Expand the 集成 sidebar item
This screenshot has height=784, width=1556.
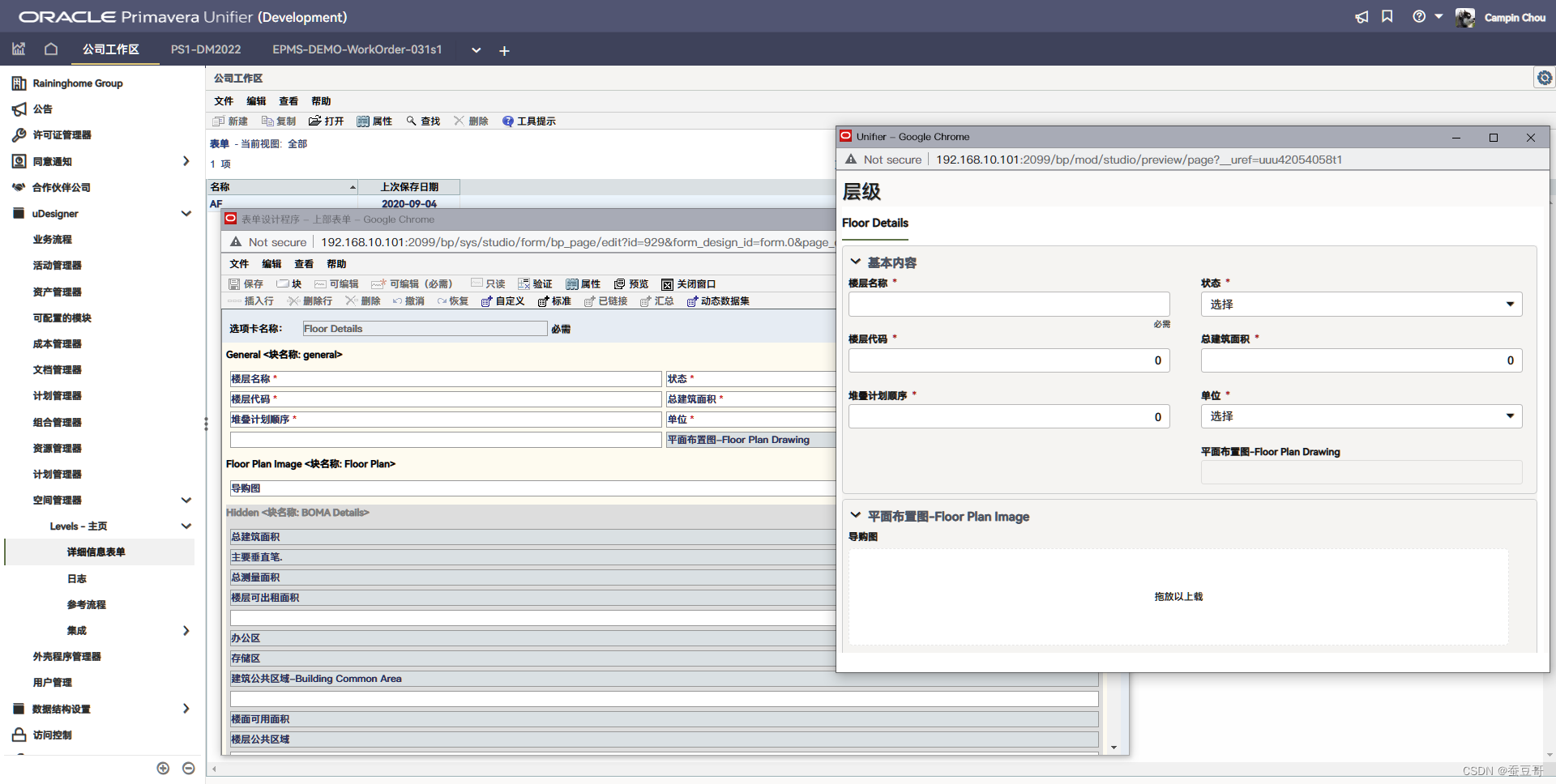[186, 631]
